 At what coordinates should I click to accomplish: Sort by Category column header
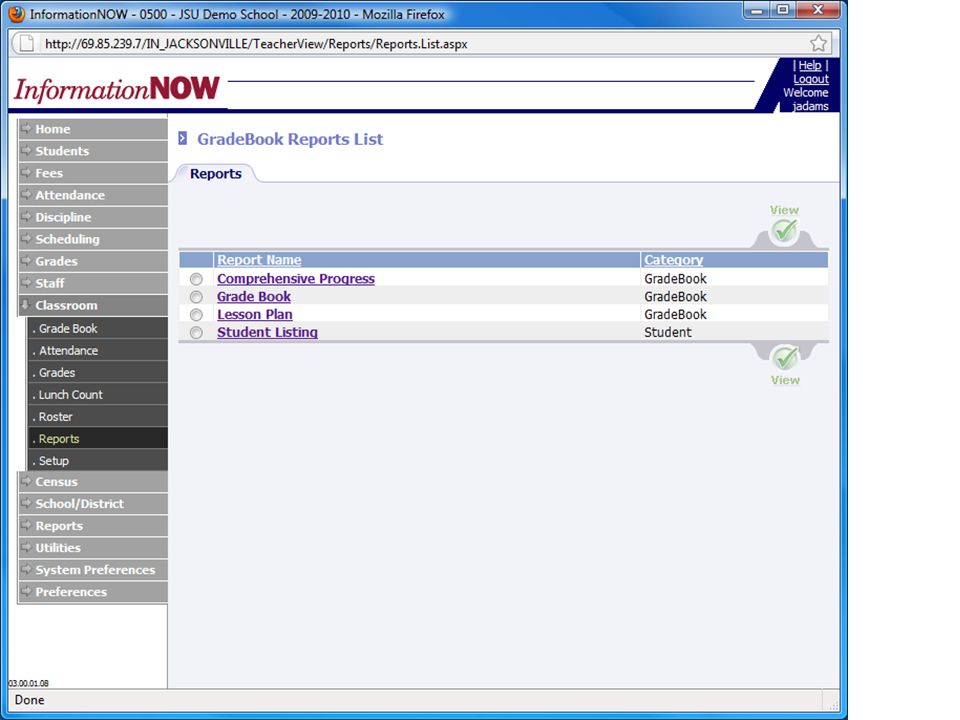[673, 260]
